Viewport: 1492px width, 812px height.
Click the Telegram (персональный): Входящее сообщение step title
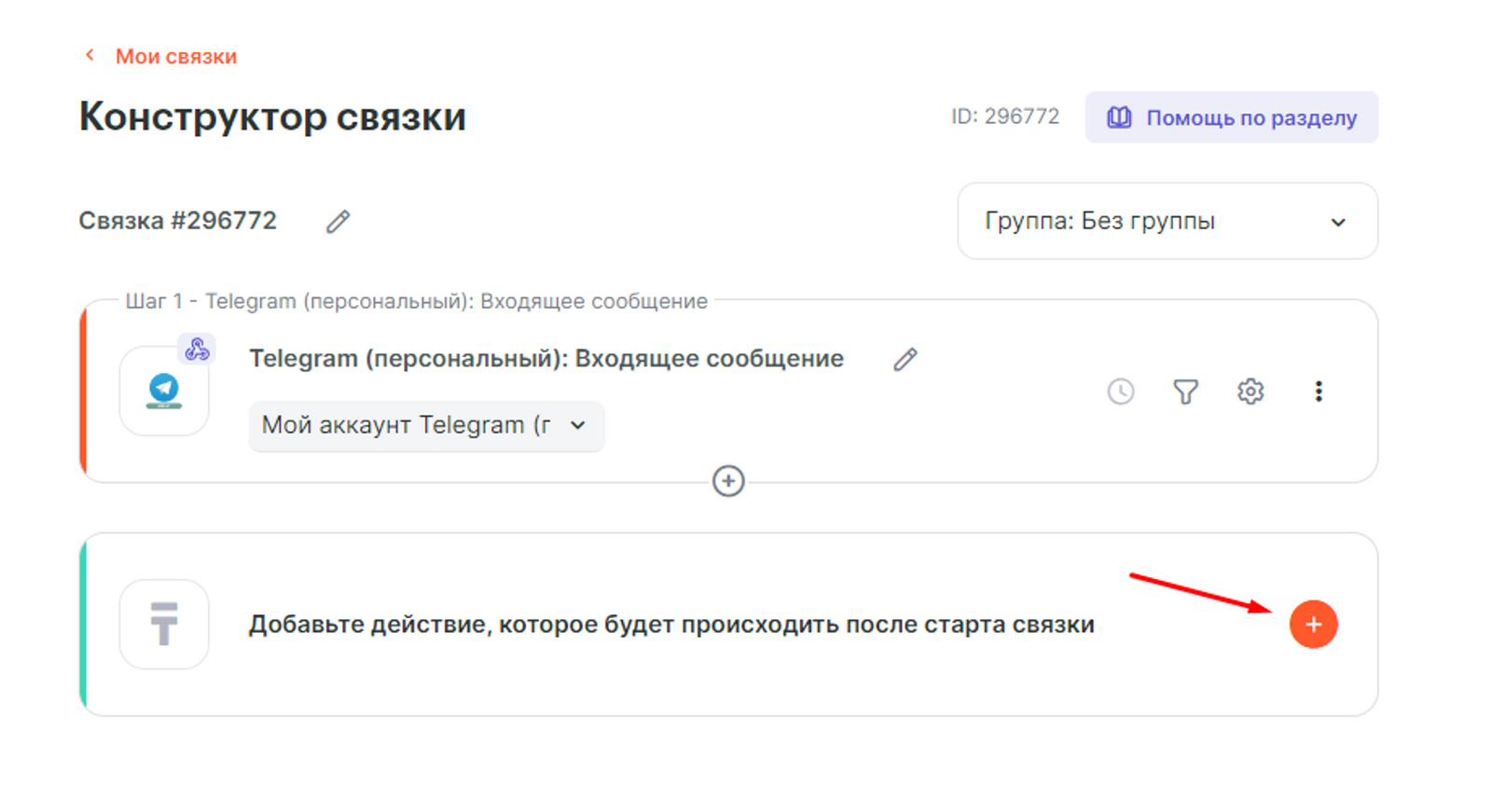click(x=546, y=359)
